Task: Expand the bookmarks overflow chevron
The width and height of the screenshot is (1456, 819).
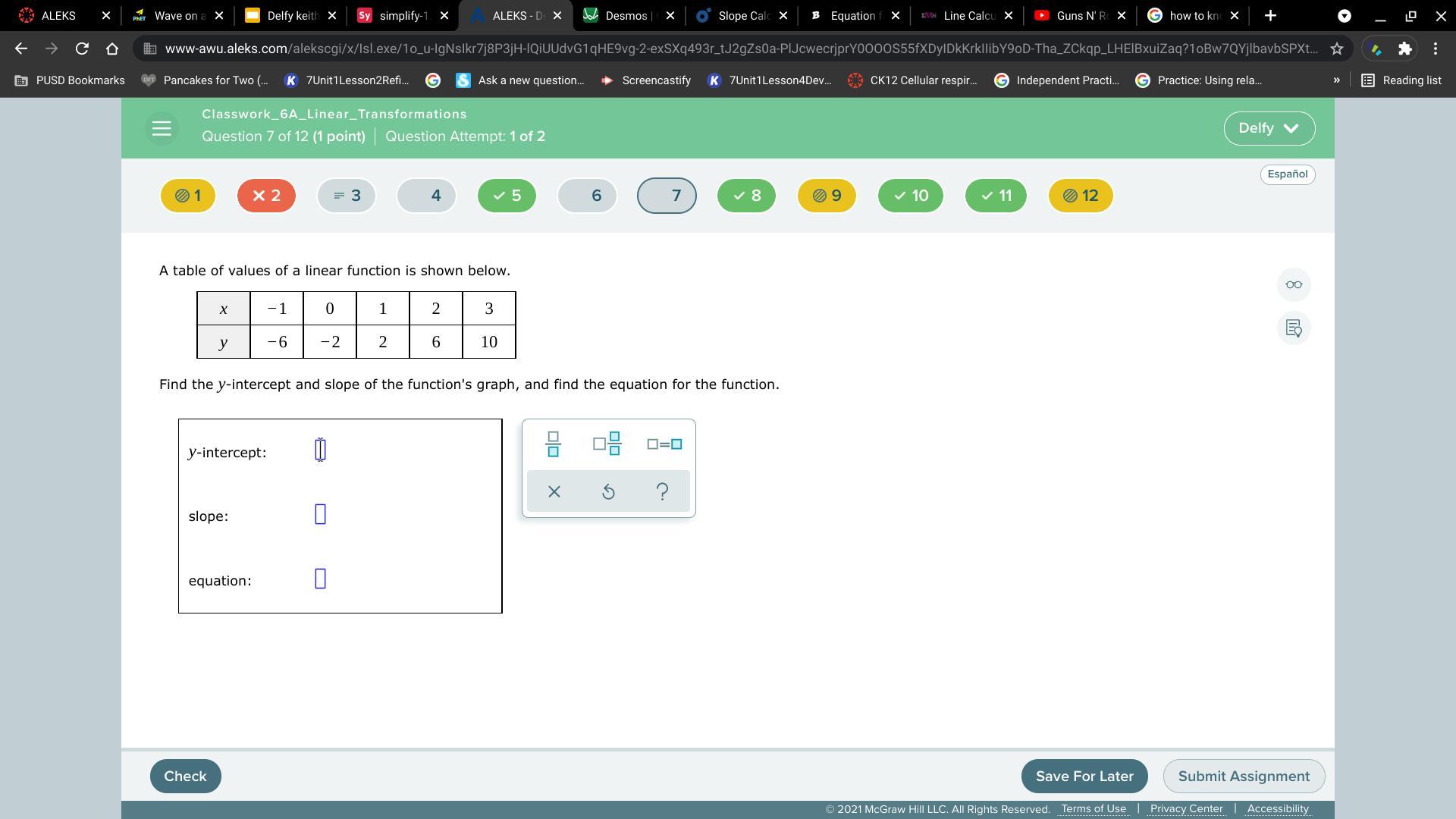Action: tap(1336, 80)
